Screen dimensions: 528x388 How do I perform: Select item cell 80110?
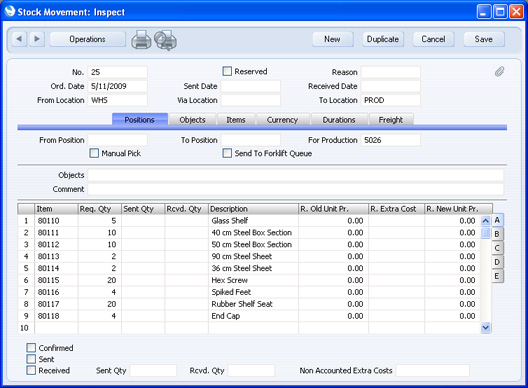point(56,221)
